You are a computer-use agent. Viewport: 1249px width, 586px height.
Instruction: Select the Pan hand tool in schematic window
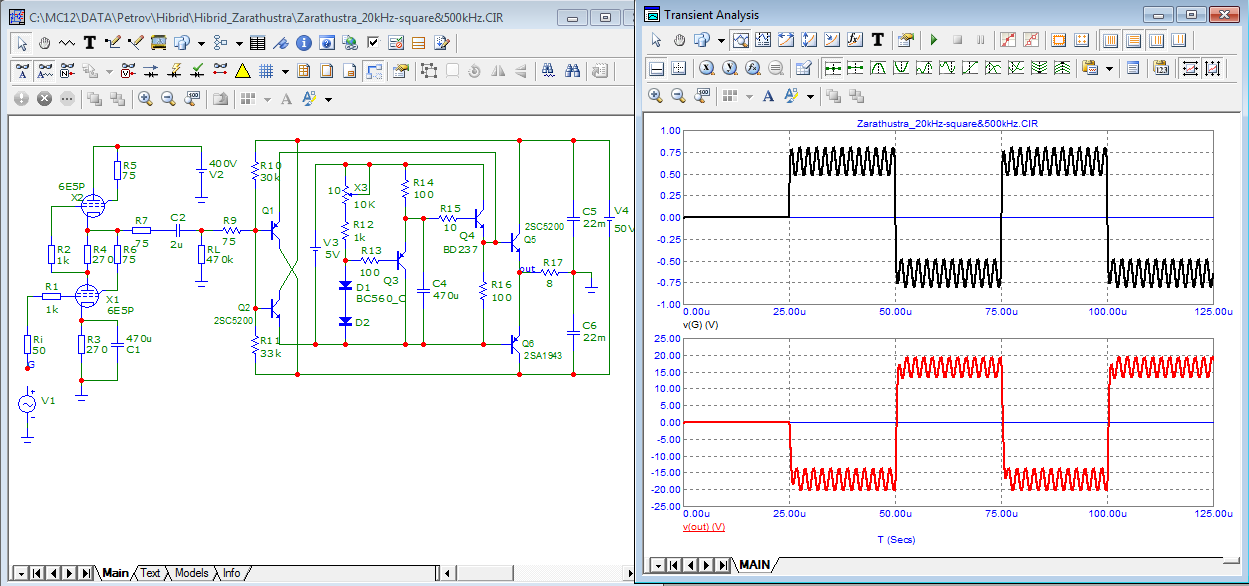pyautogui.click(x=45, y=43)
